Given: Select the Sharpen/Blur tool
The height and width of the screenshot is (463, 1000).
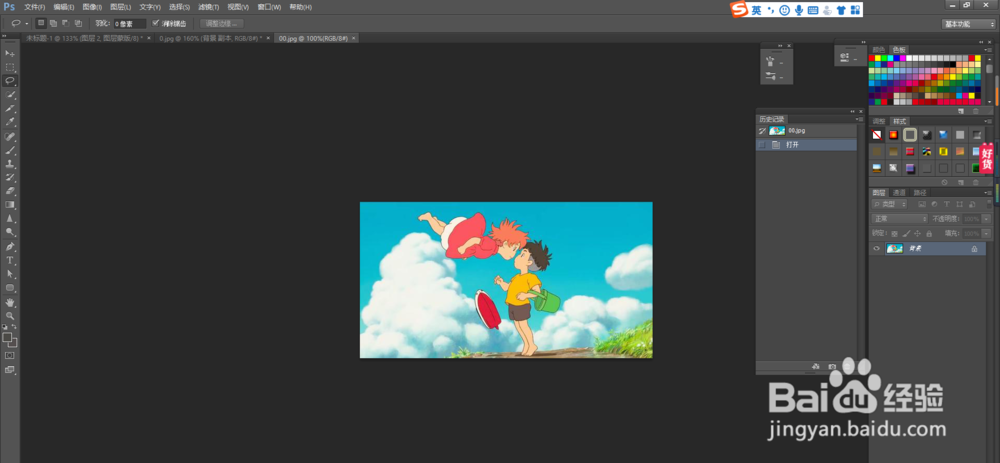Looking at the screenshot, I should pyautogui.click(x=10, y=218).
